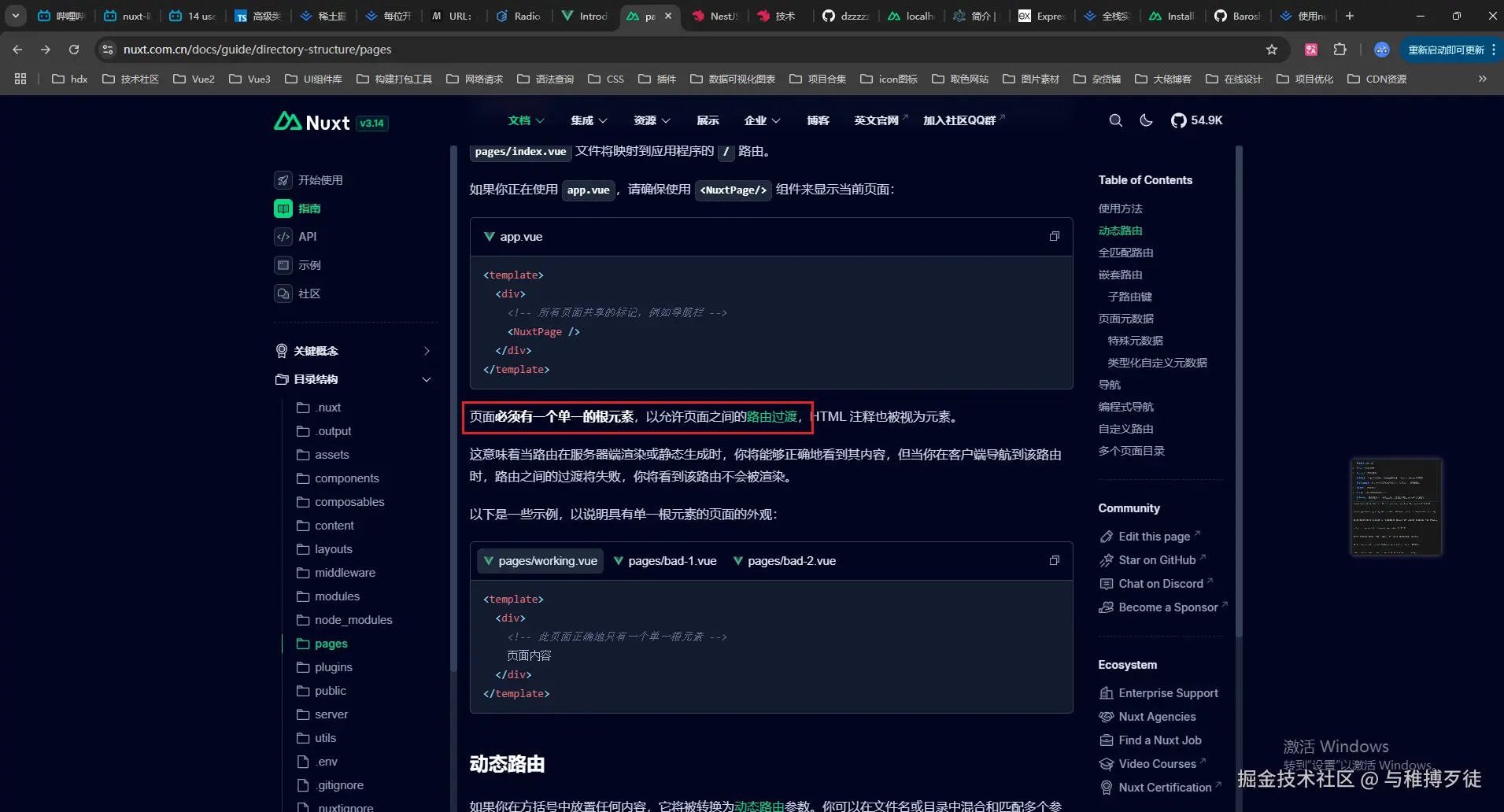Switch to the pages/bad-2.vue code tab

pyautogui.click(x=785, y=561)
